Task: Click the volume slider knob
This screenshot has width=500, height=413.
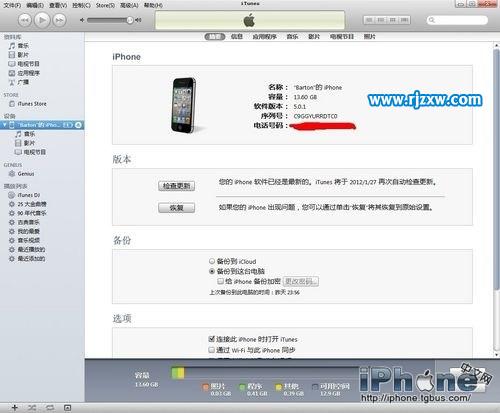Action: point(130,20)
